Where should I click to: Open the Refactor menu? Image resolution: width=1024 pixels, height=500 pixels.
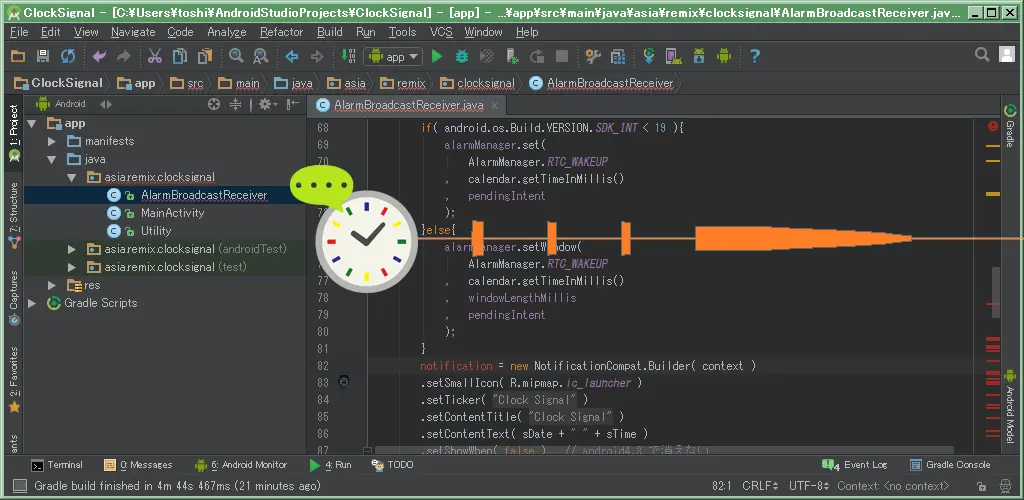tap(281, 32)
